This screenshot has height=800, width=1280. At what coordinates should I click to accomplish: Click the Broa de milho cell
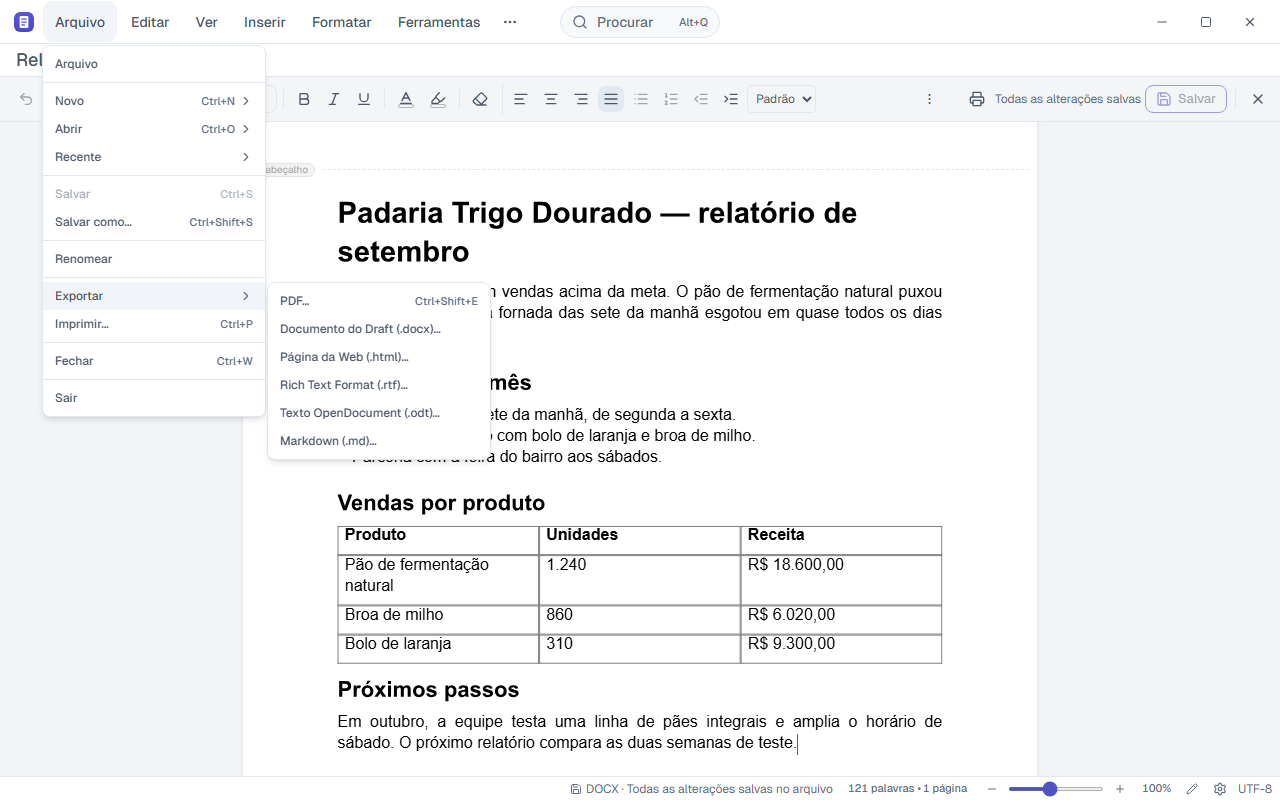[438, 619]
